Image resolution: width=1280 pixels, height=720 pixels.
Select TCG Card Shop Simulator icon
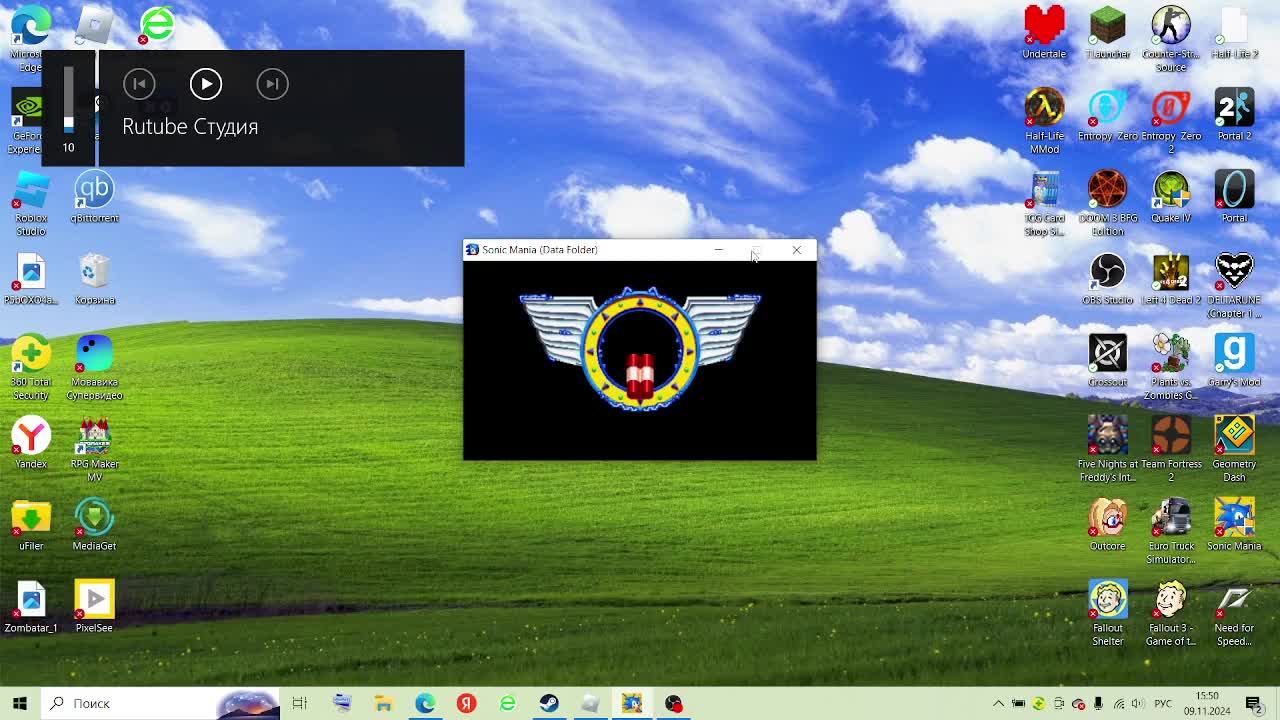pos(1044,204)
